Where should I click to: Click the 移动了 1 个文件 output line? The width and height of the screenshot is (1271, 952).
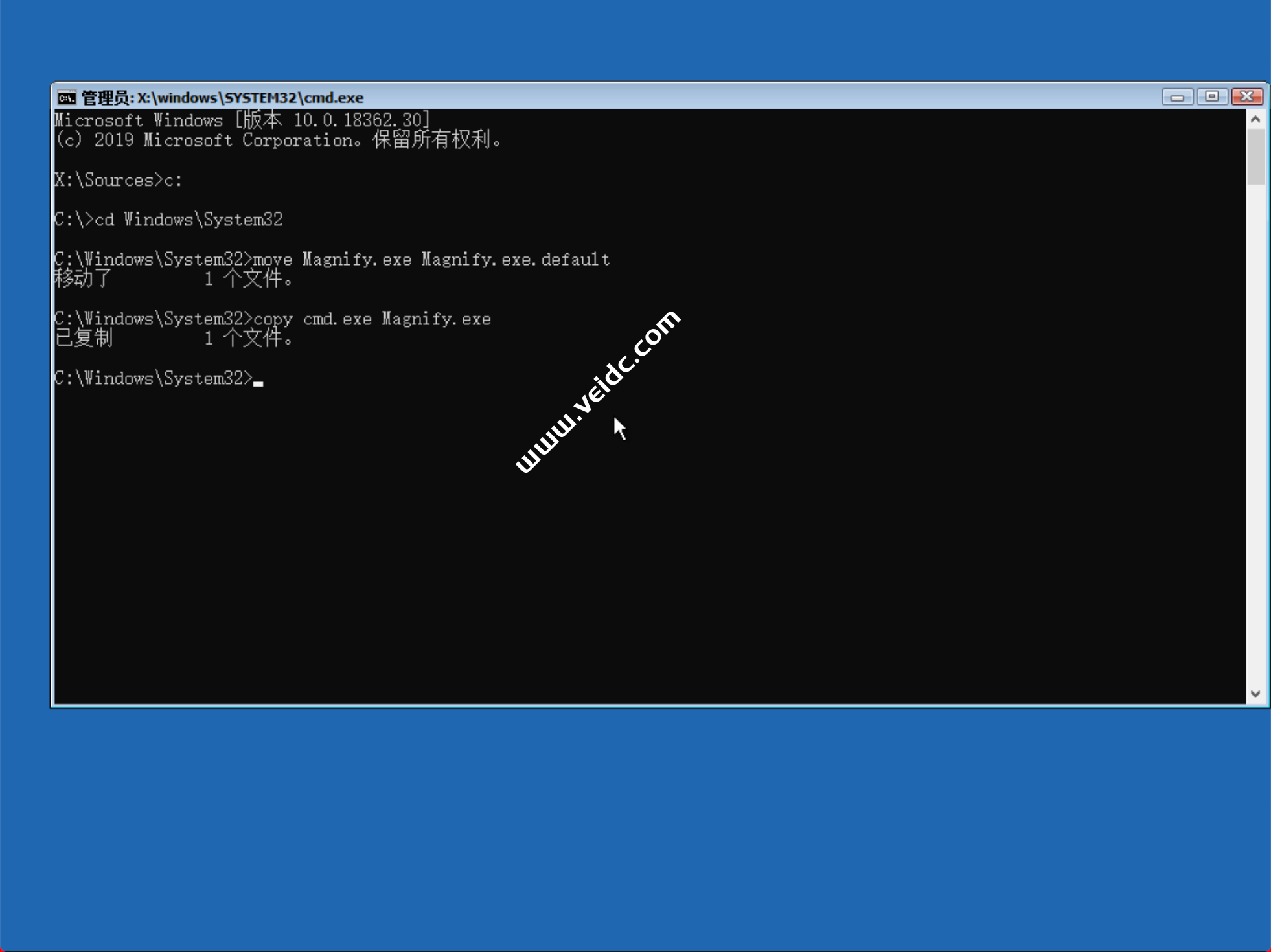[x=174, y=279]
